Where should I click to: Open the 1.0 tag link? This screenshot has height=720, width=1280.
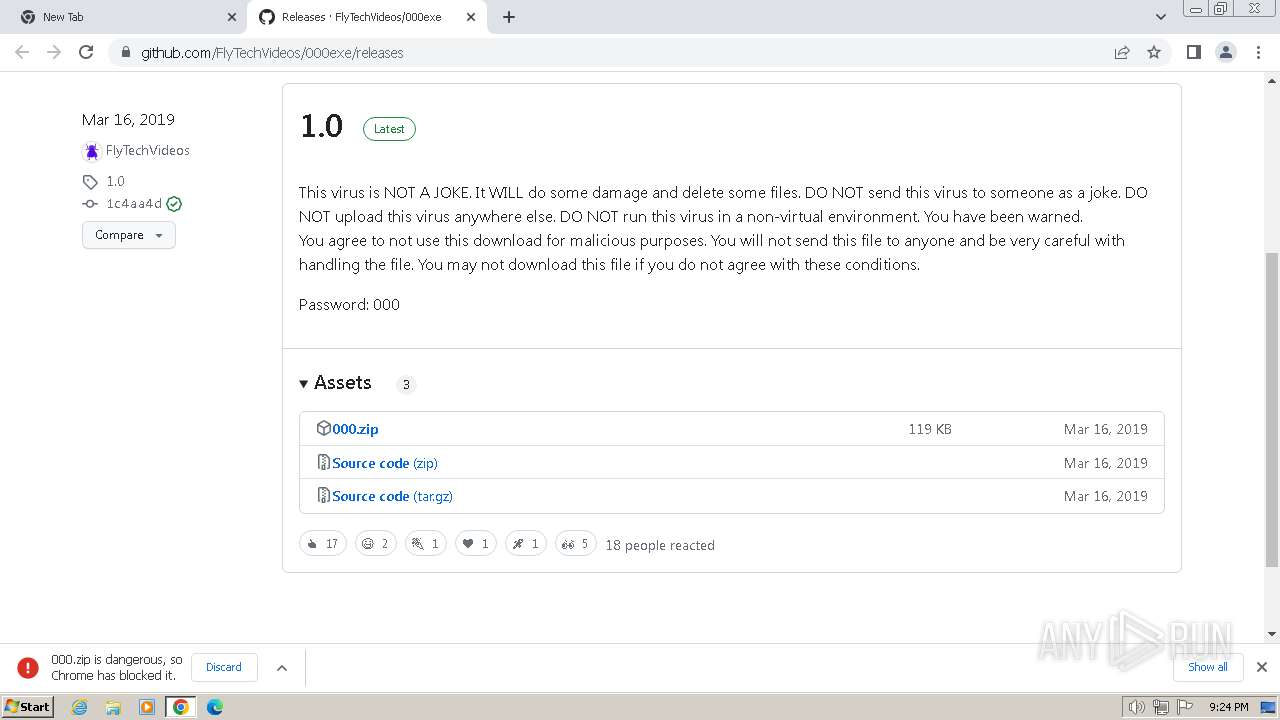[x=116, y=181]
